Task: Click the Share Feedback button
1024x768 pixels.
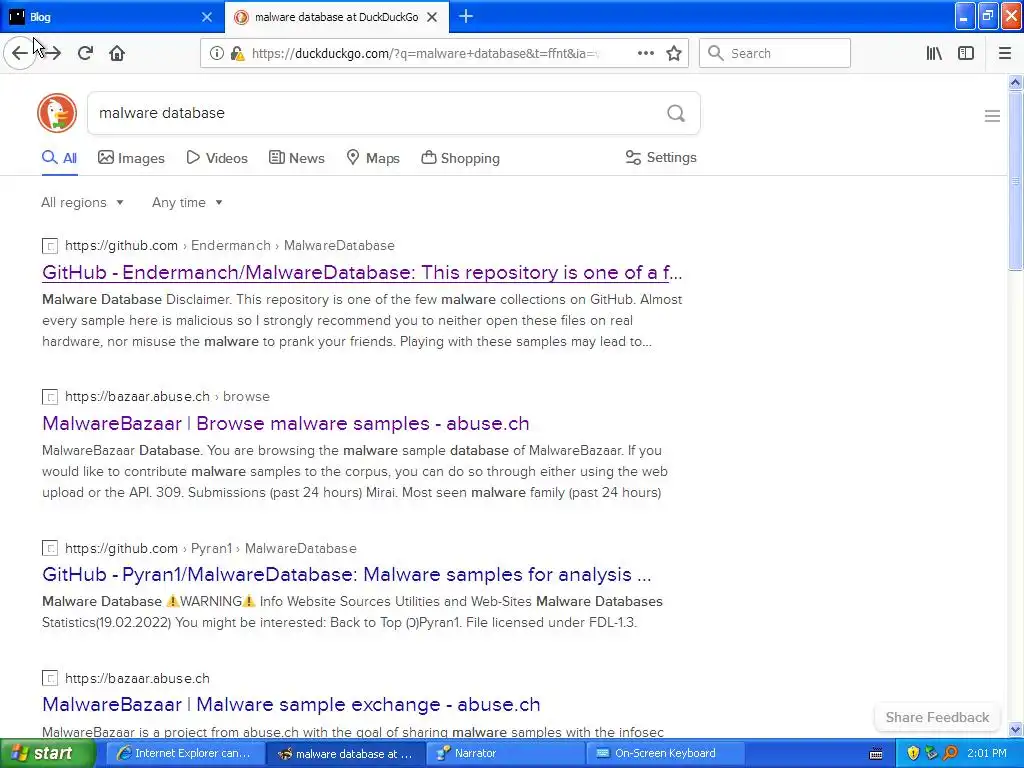Action: [x=937, y=717]
